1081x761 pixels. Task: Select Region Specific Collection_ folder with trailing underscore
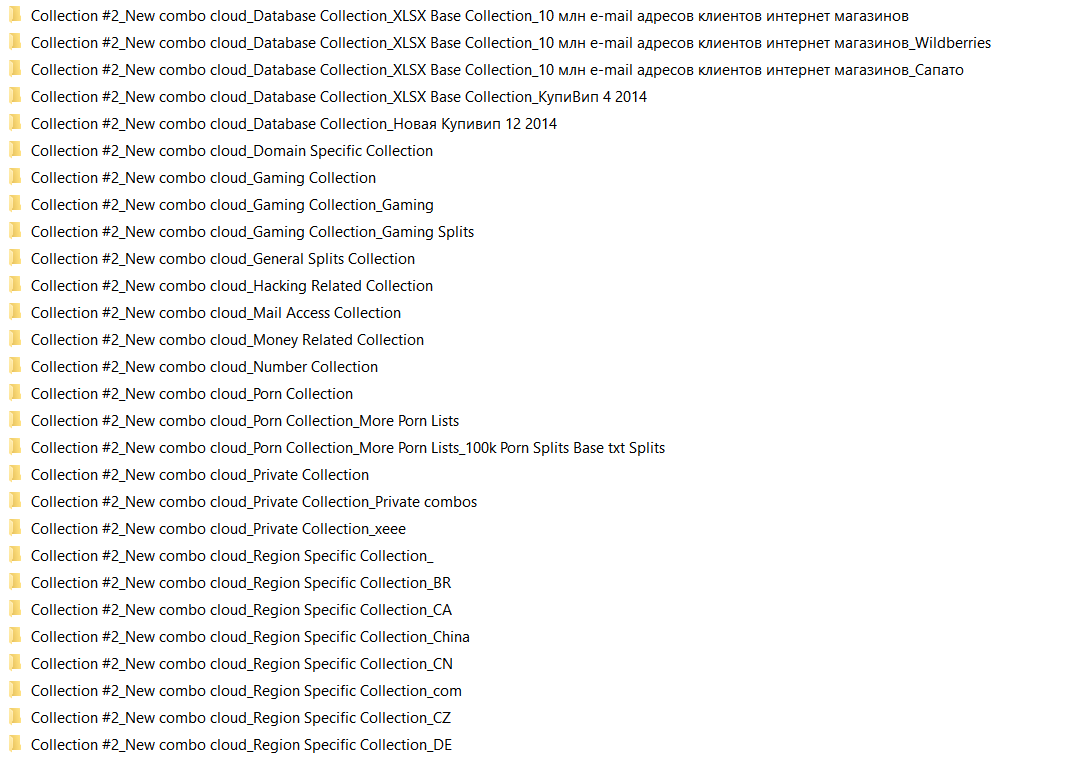pyautogui.click(x=232, y=556)
